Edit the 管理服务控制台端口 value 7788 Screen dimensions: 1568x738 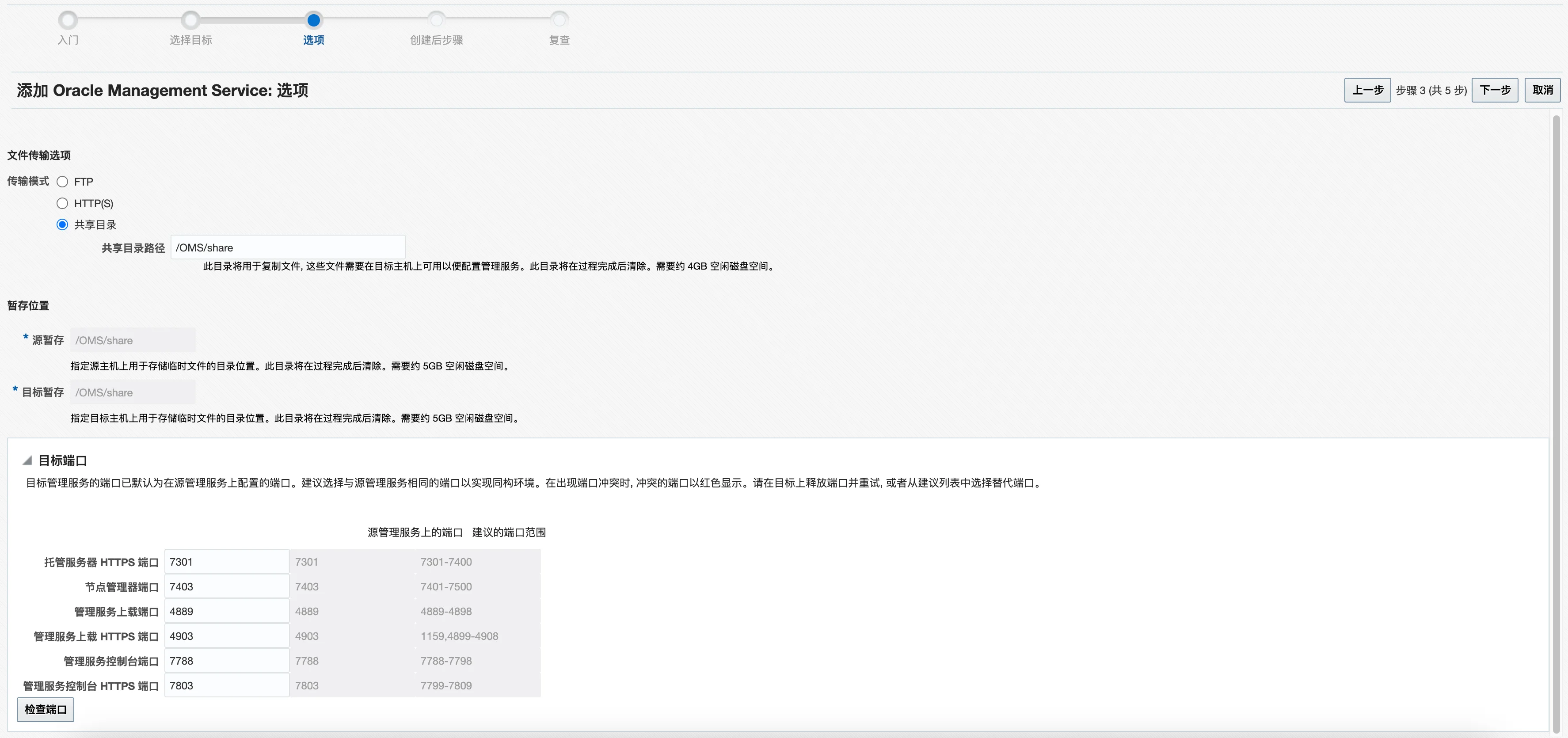click(226, 661)
